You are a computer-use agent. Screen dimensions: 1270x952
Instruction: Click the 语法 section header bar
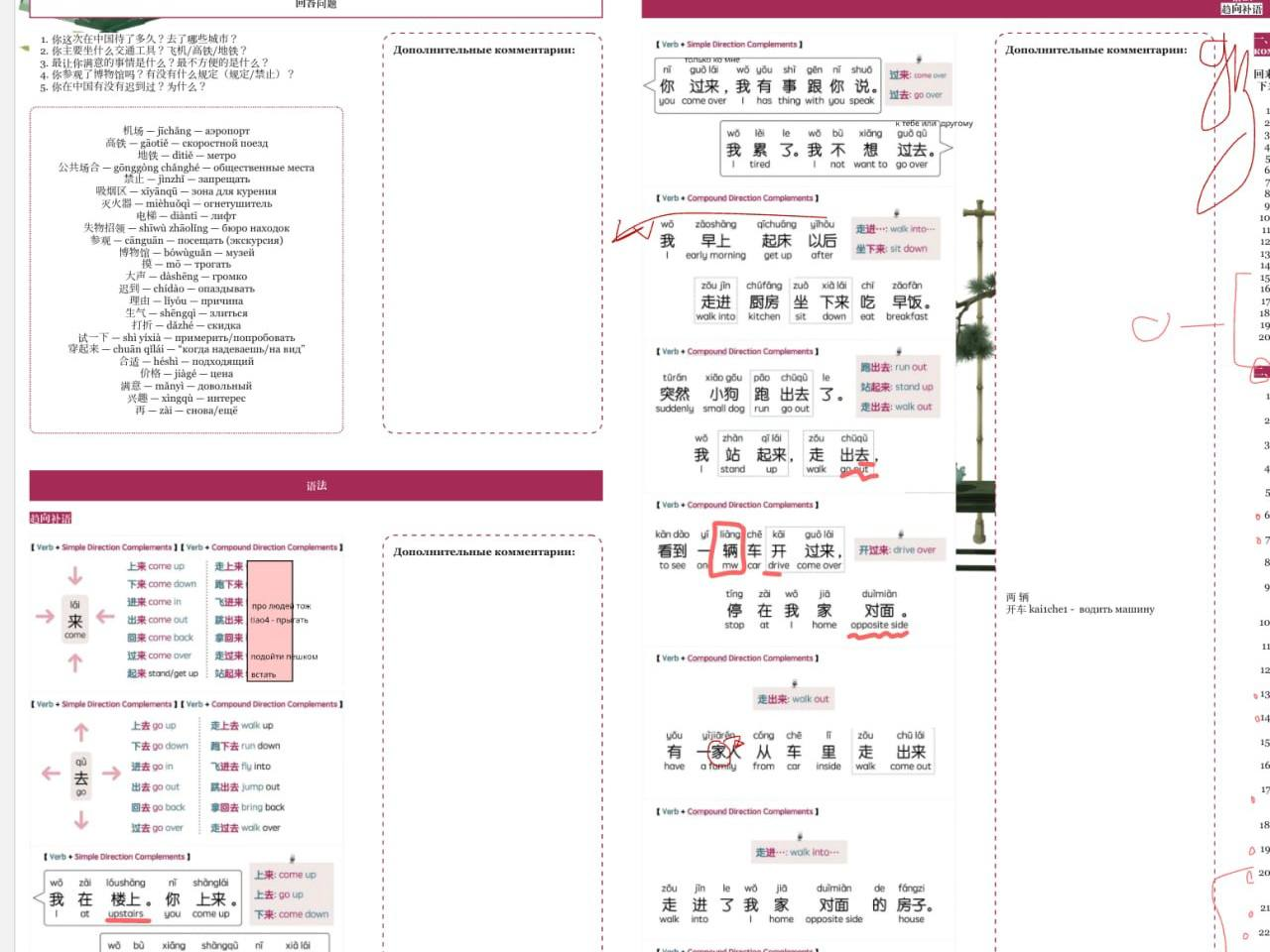316,486
